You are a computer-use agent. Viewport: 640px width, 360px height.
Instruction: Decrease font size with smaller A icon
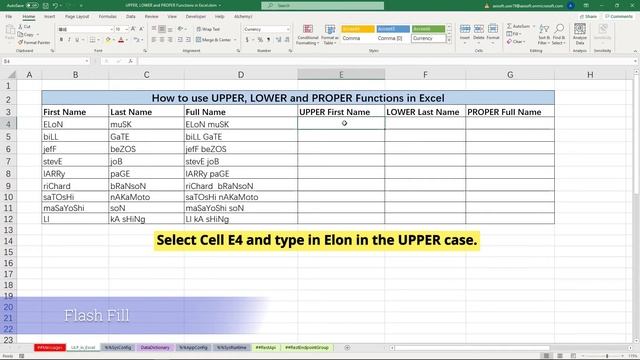click(141, 29)
